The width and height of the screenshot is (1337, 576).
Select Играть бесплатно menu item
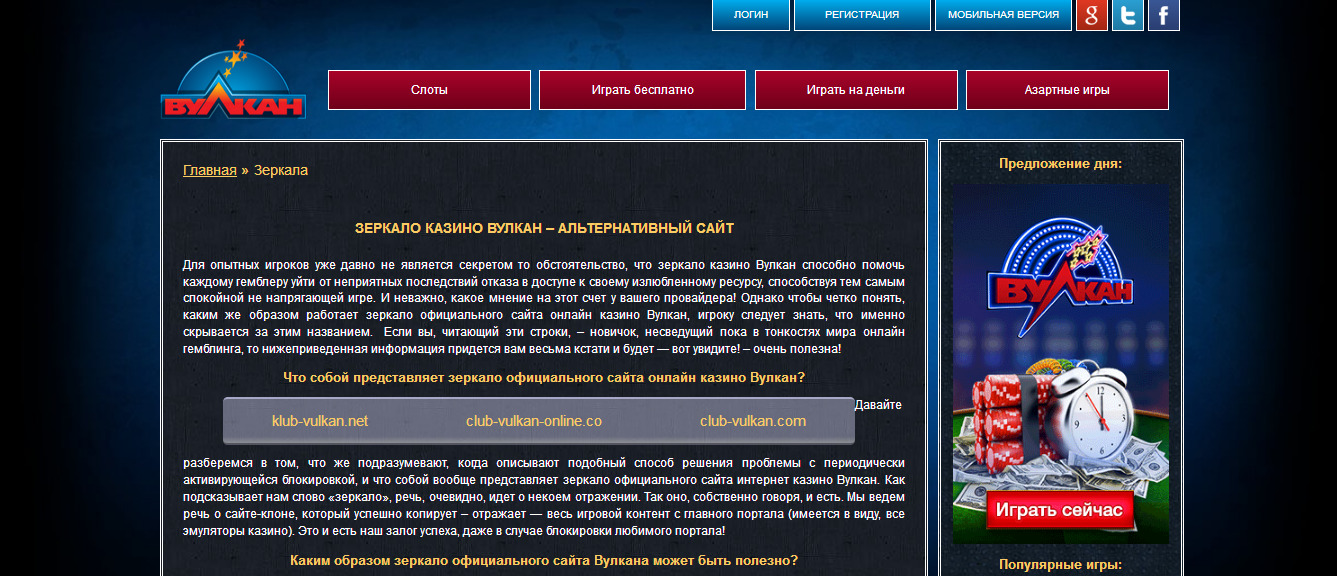point(642,90)
